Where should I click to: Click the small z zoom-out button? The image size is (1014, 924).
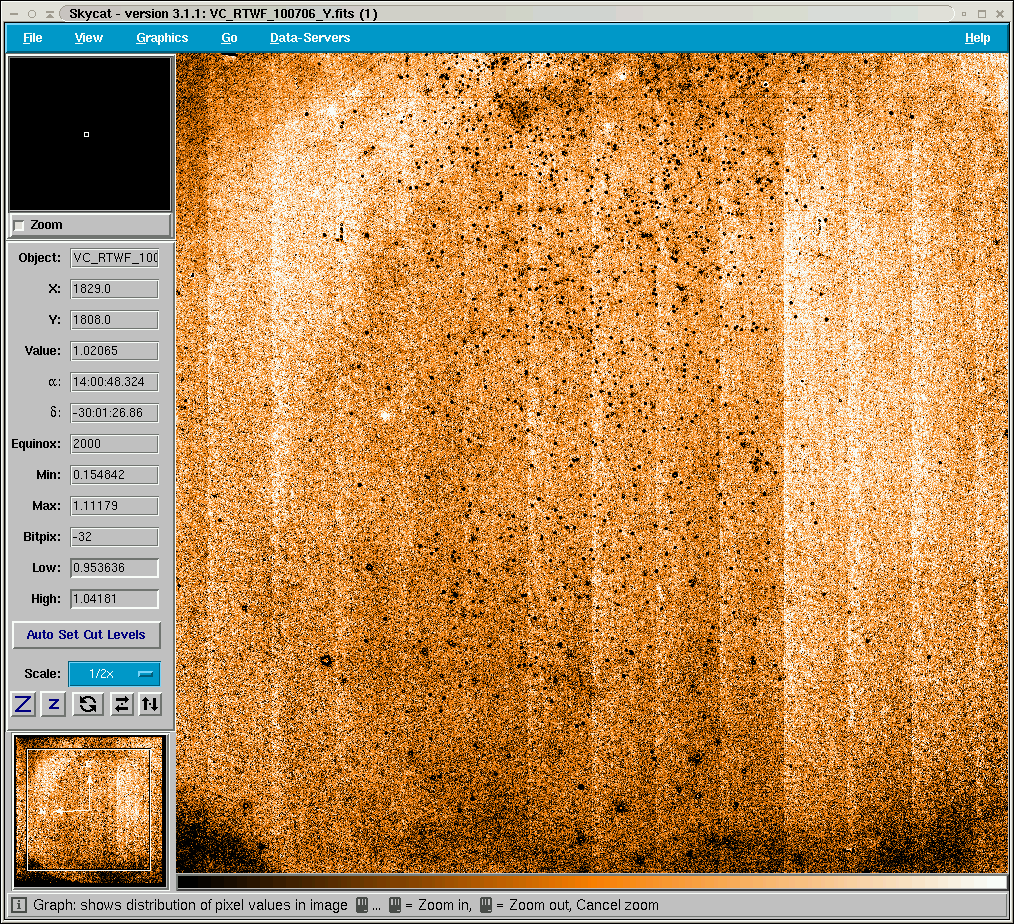coord(54,704)
